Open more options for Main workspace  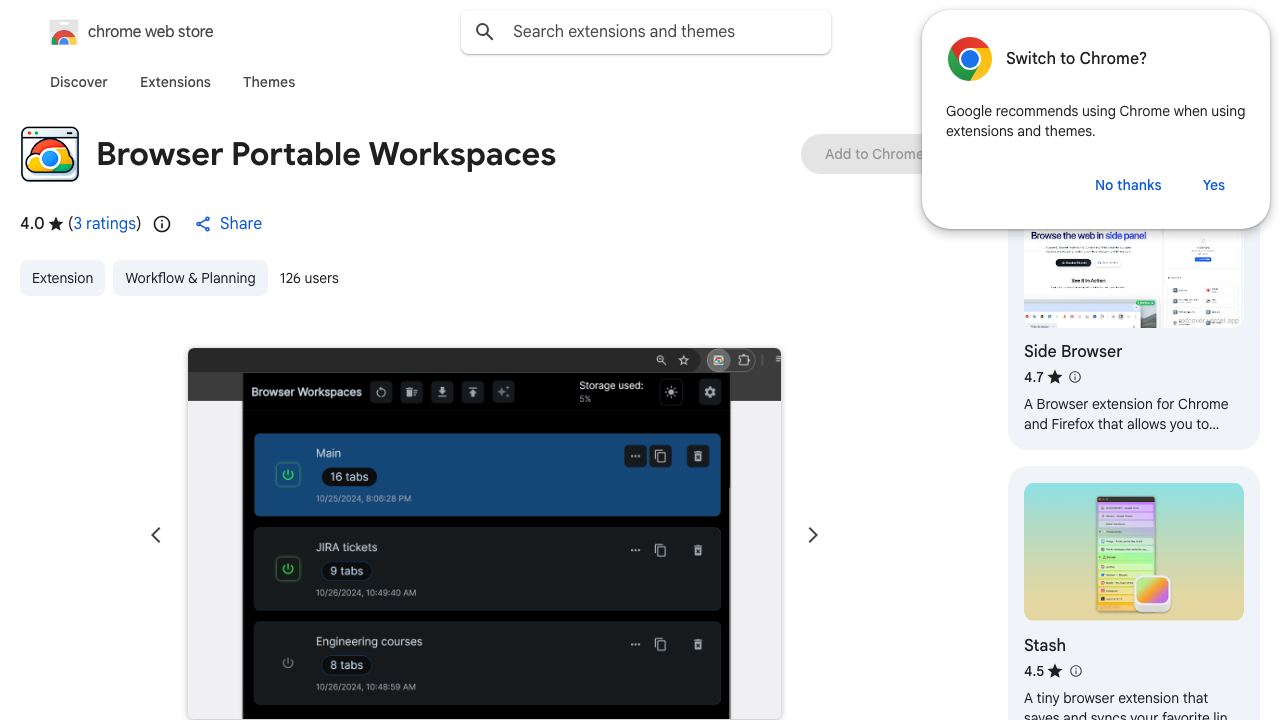(635, 456)
